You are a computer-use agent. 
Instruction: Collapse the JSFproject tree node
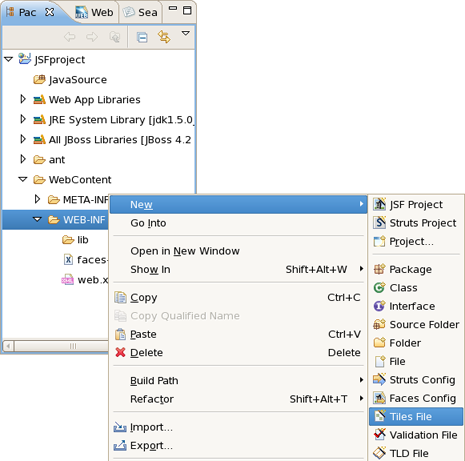pyautogui.click(x=9, y=59)
